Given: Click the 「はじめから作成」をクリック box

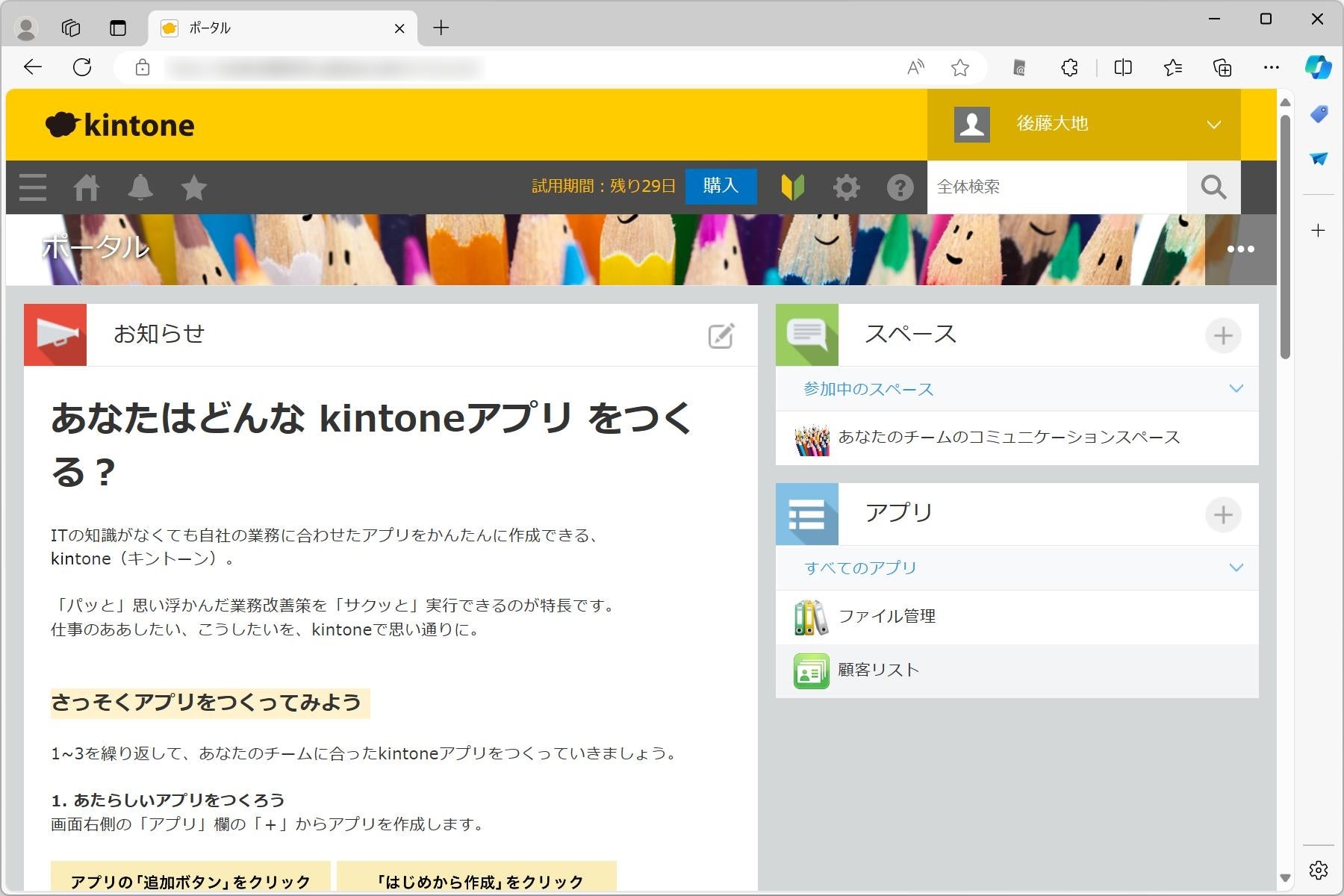Looking at the screenshot, I should click(476, 877).
